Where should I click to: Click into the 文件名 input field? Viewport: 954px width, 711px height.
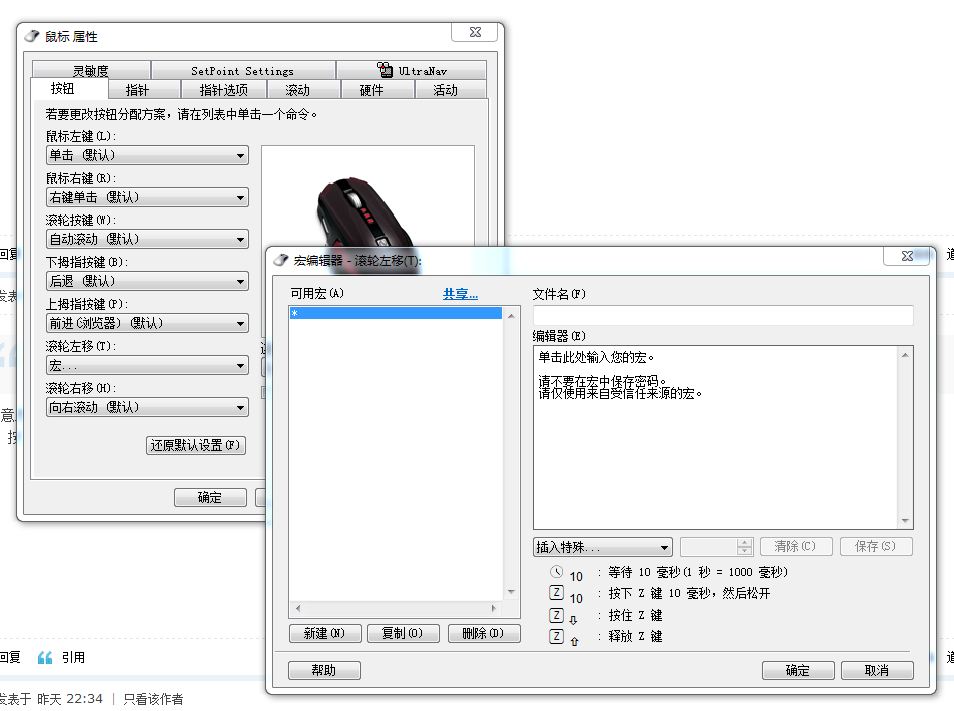722,315
